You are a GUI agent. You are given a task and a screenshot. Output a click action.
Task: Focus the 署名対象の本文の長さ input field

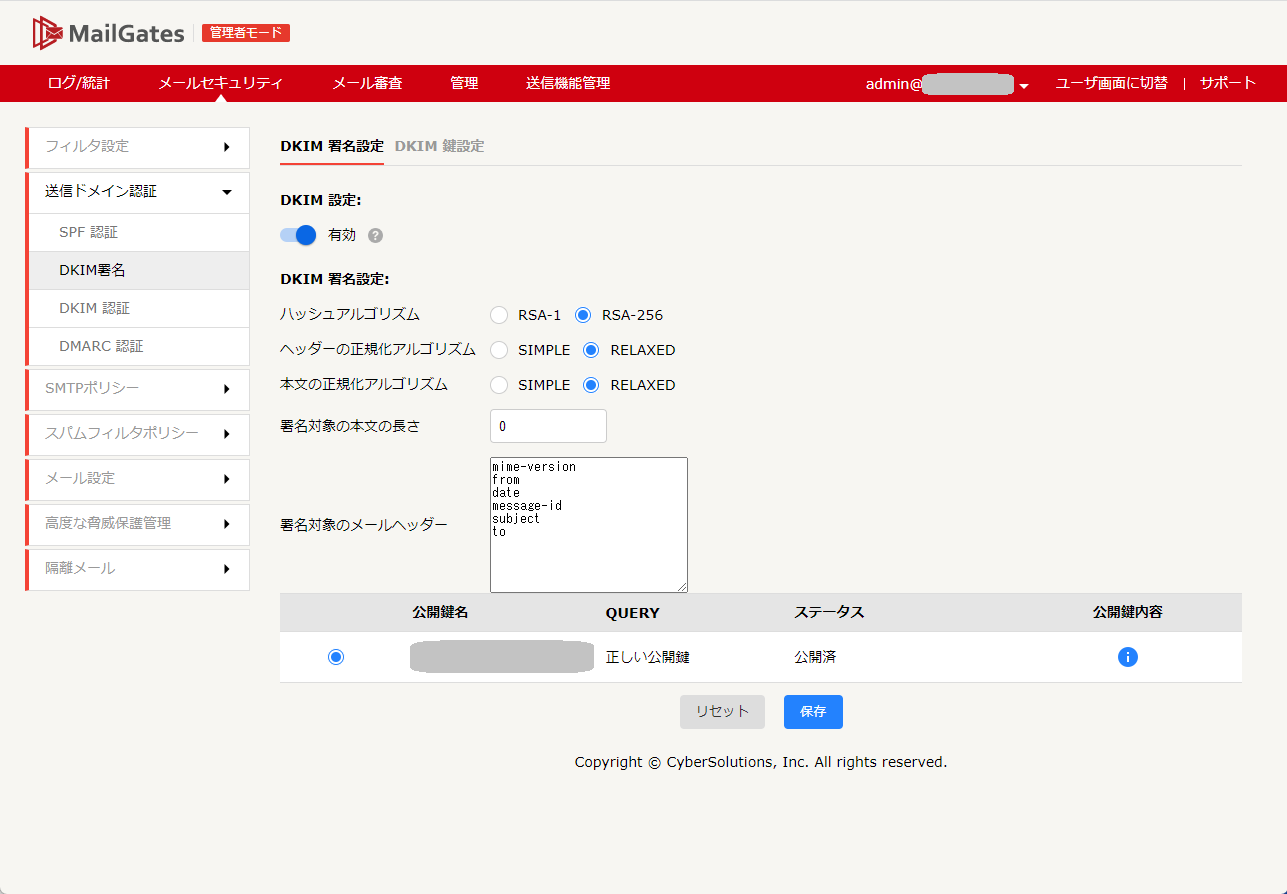548,426
